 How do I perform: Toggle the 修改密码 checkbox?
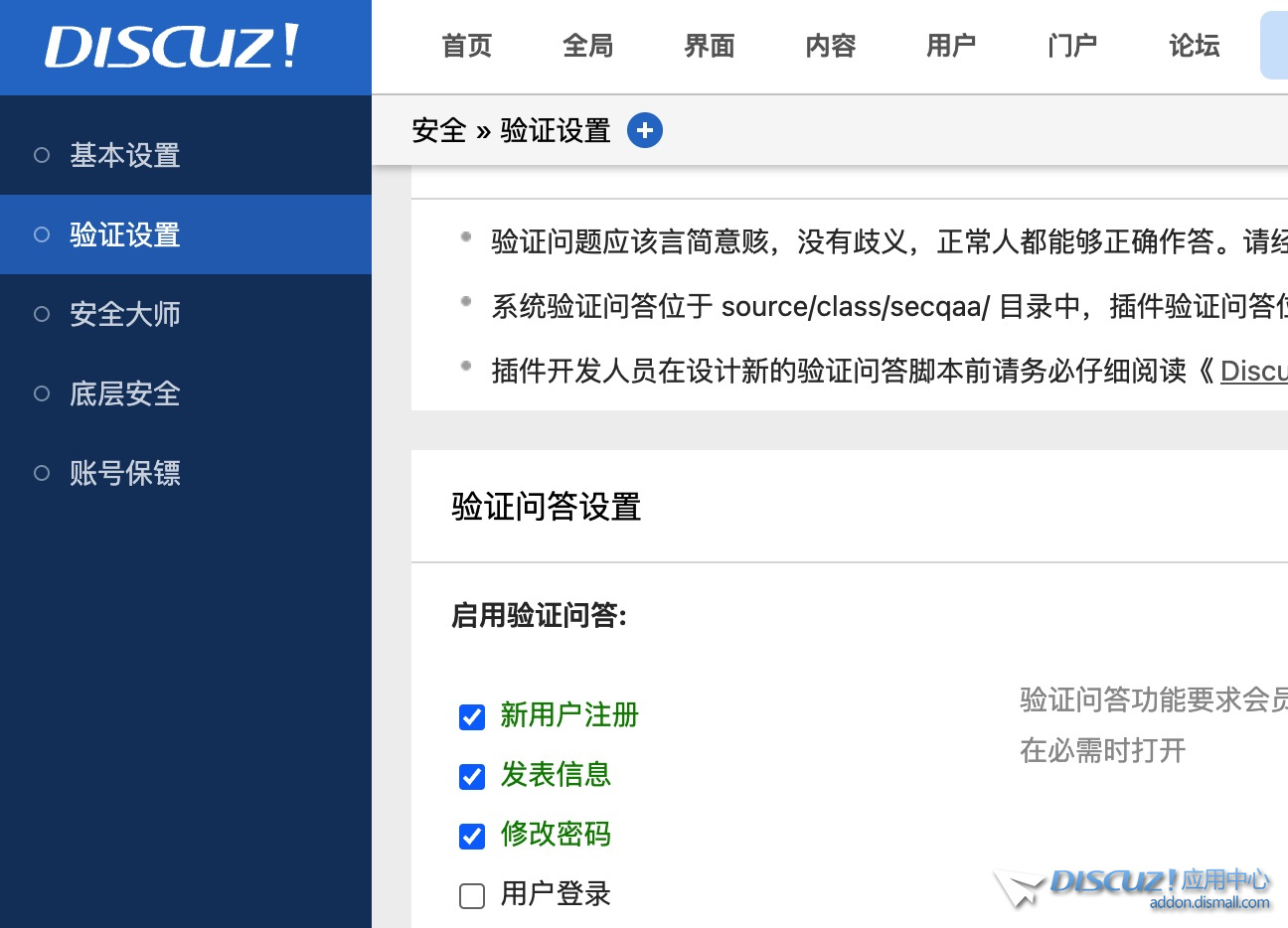pyautogui.click(x=472, y=836)
